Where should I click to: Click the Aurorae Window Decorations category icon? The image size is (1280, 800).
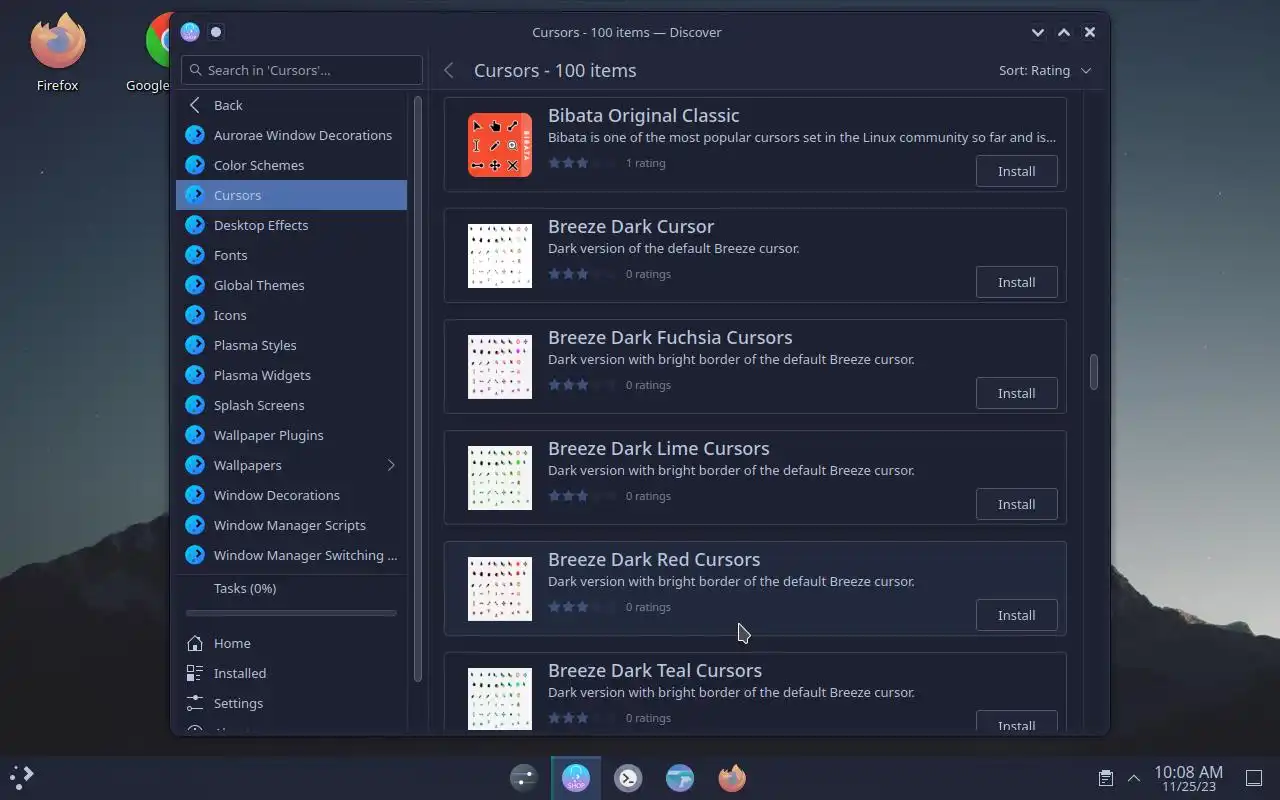(x=195, y=135)
